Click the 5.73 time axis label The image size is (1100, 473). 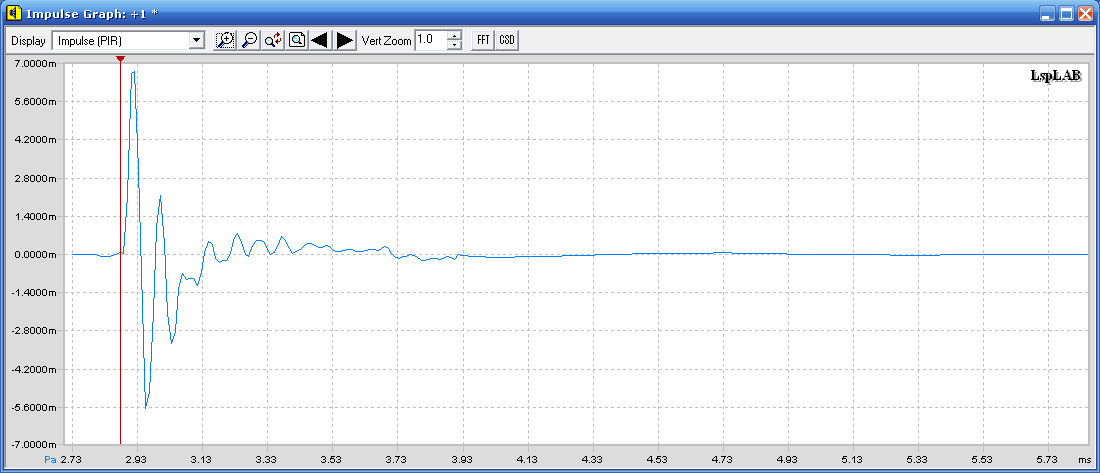point(1047,460)
